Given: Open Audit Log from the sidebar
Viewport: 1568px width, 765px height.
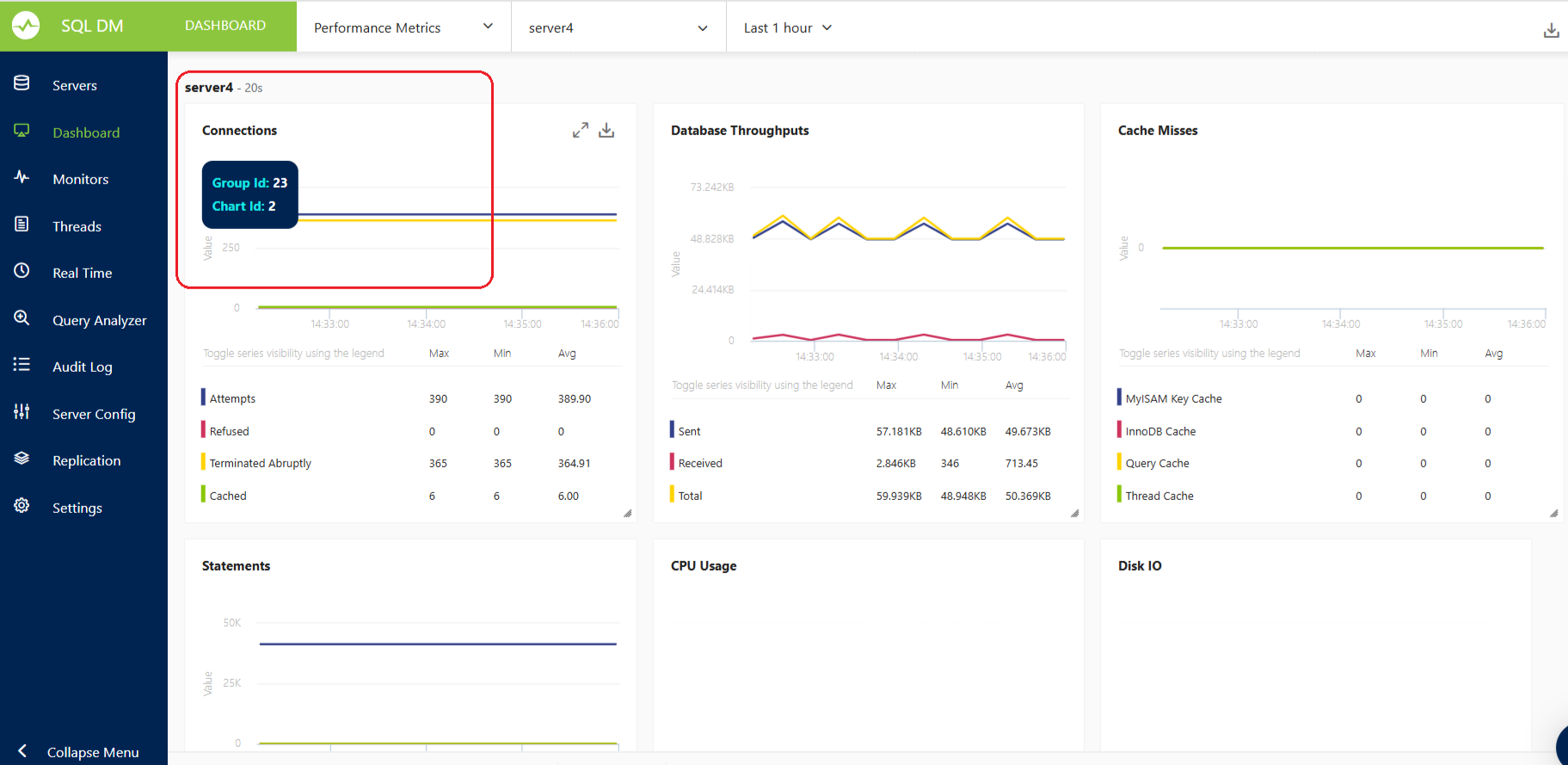Looking at the screenshot, I should [83, 367].
